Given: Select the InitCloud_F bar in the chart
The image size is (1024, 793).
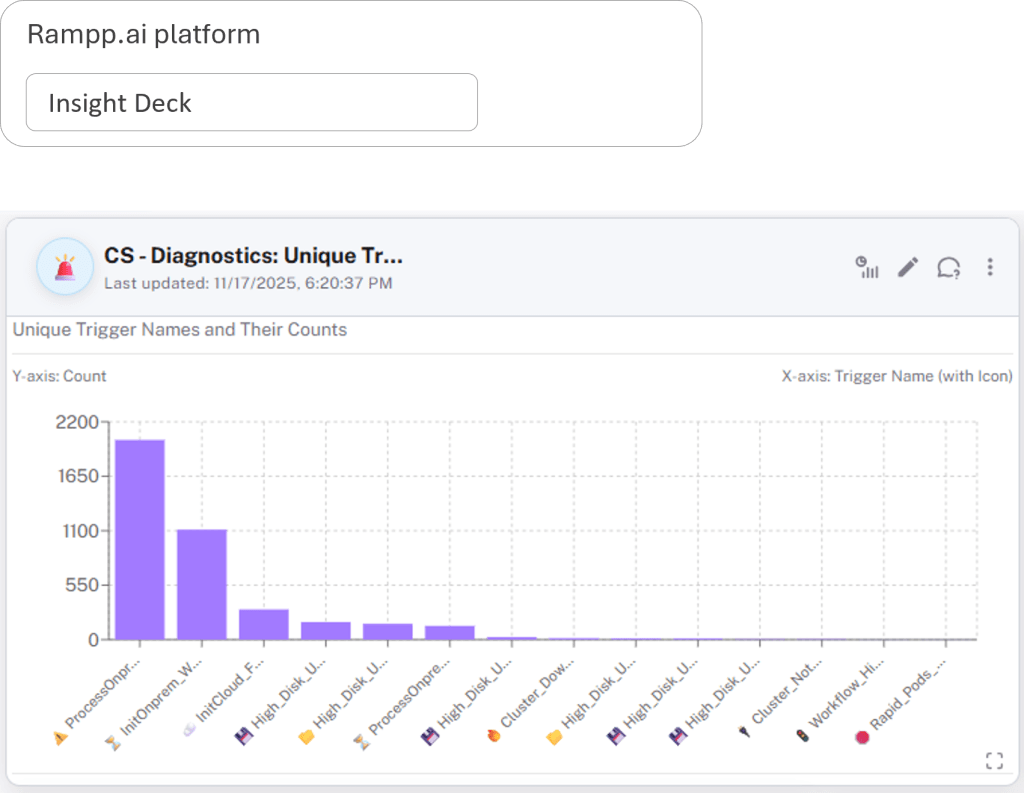Looking at the screenshot, I should tap(264, 624).
